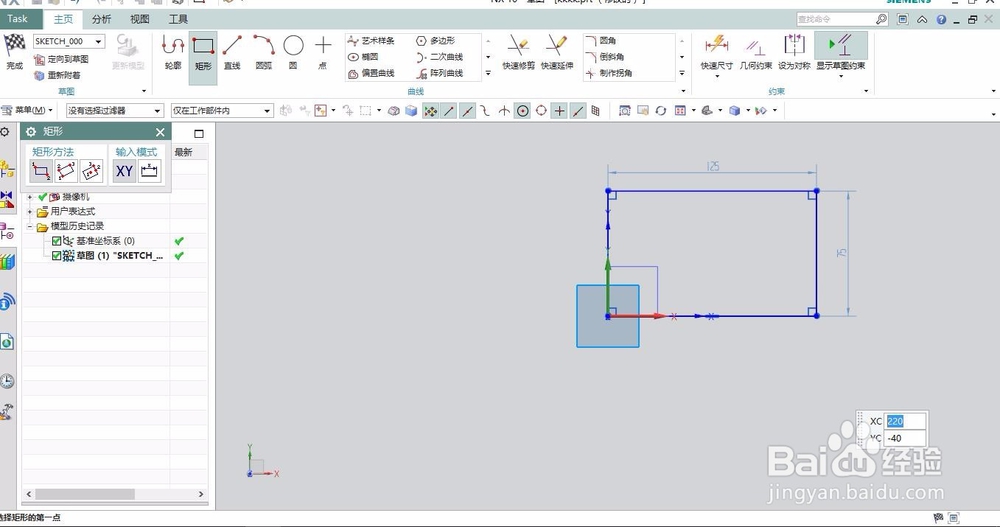The height and width of the screenshot is (527, 1000).
Task: Open the SKETCH_000 name dropdown
Action: click(99, 41)
